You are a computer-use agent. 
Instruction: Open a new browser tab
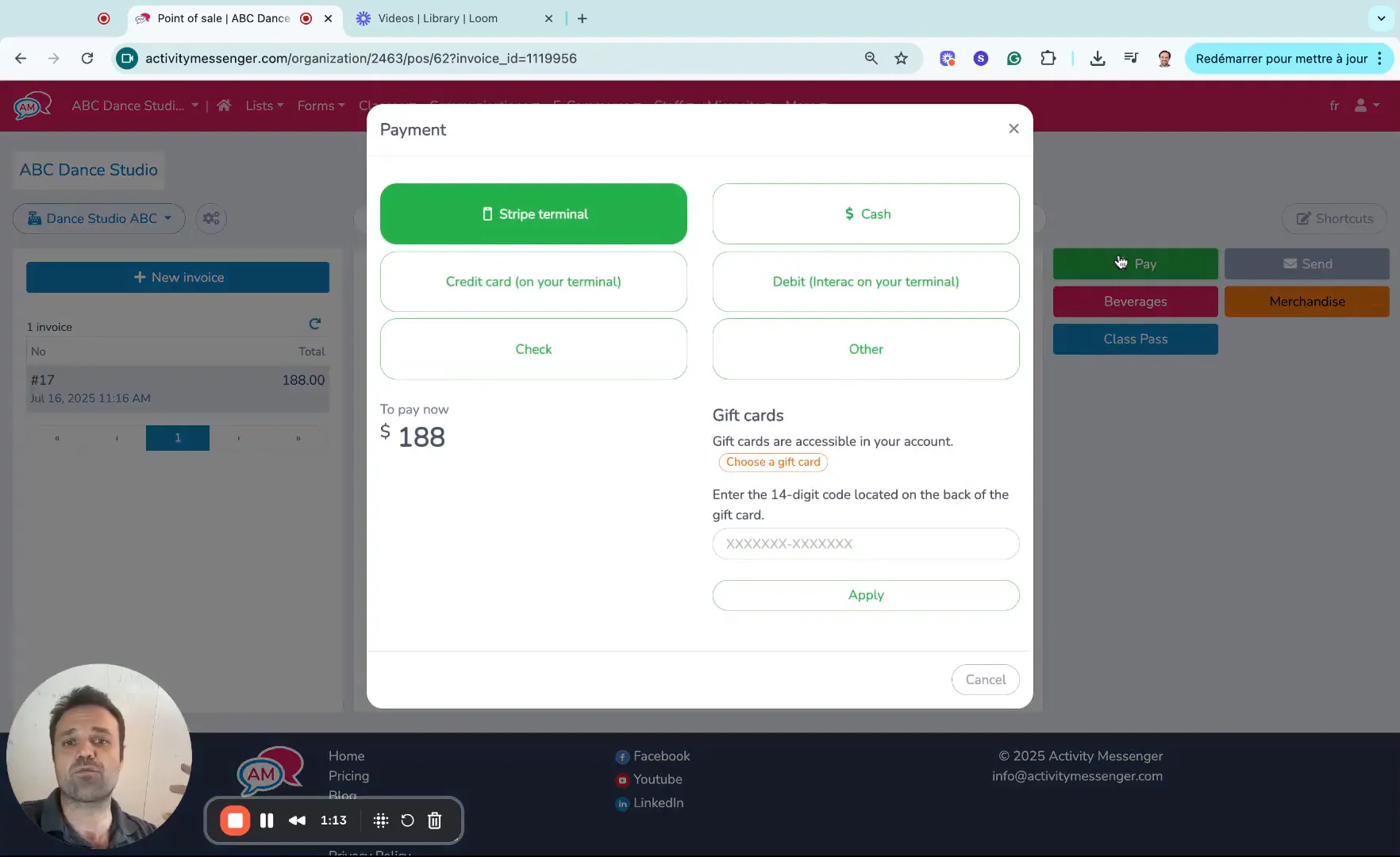[583, 18]
